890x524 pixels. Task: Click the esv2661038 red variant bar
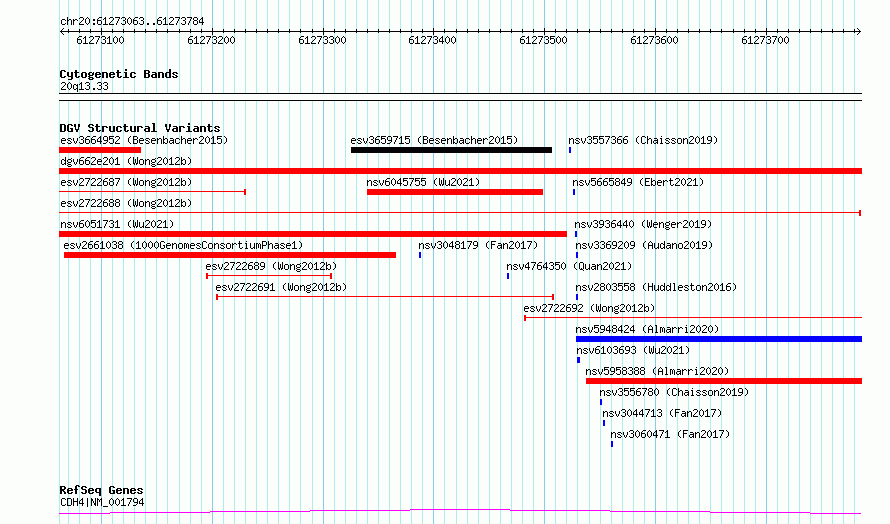230,255
